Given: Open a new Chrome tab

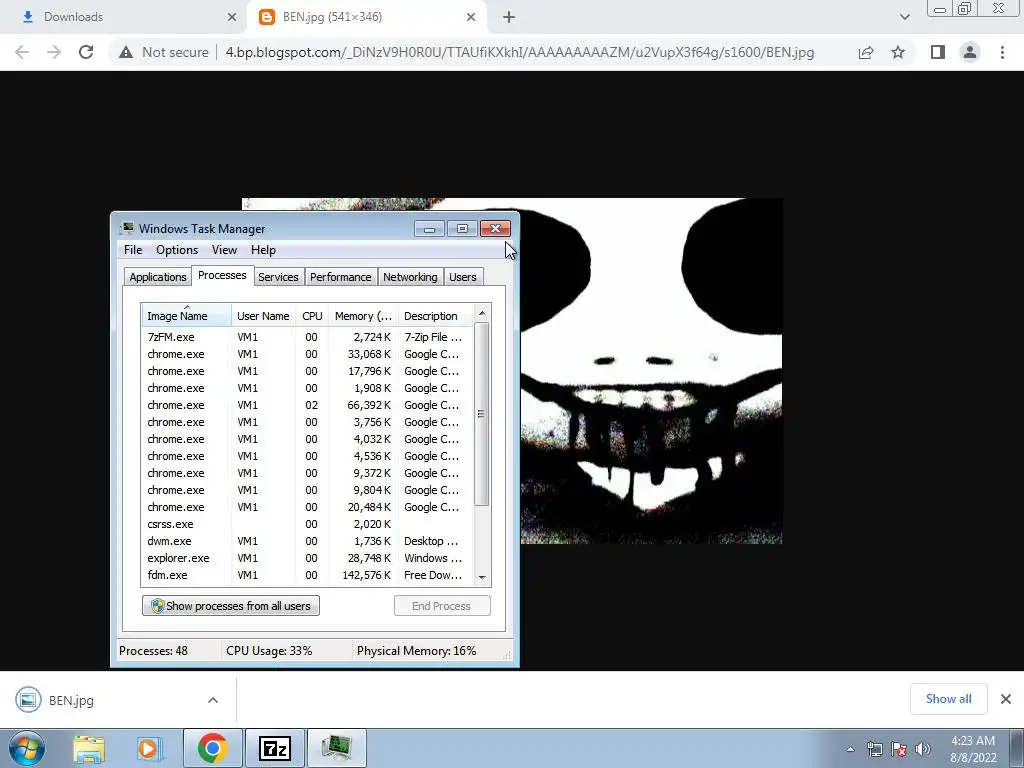Looking at the screenshot, I should tap(509, 17).
